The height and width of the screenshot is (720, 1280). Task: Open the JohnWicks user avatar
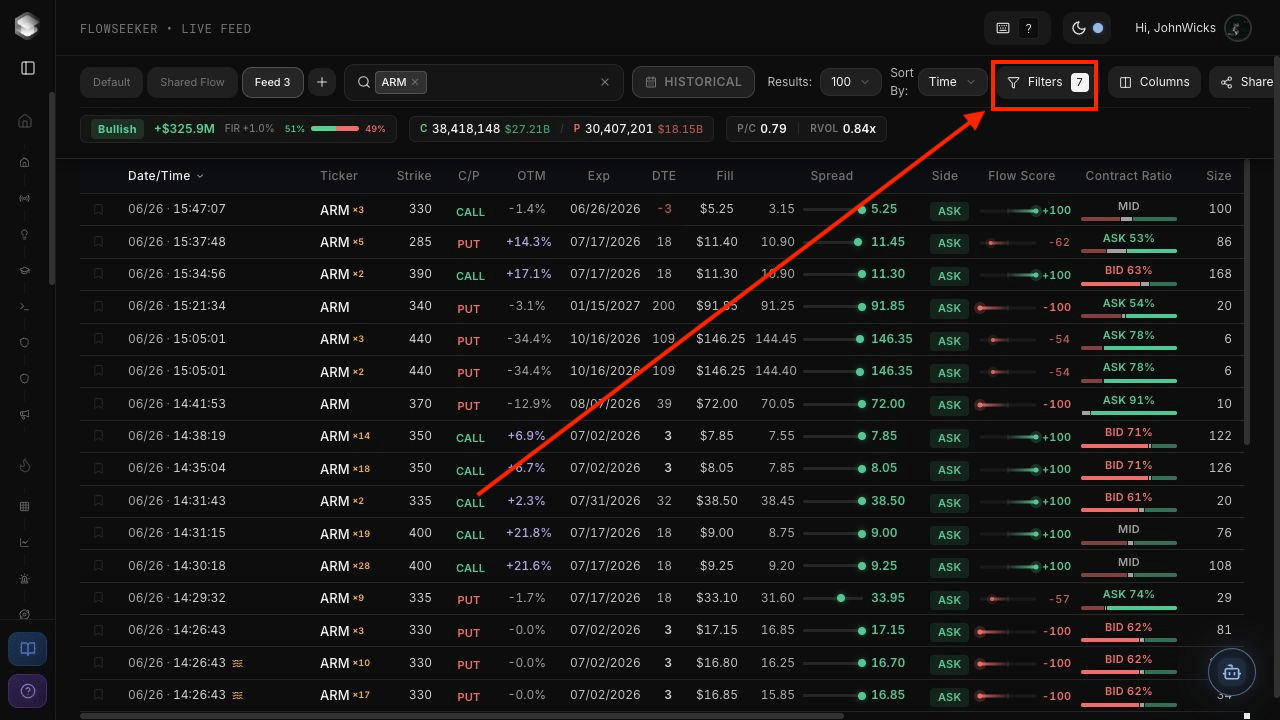coord(1238,28)
